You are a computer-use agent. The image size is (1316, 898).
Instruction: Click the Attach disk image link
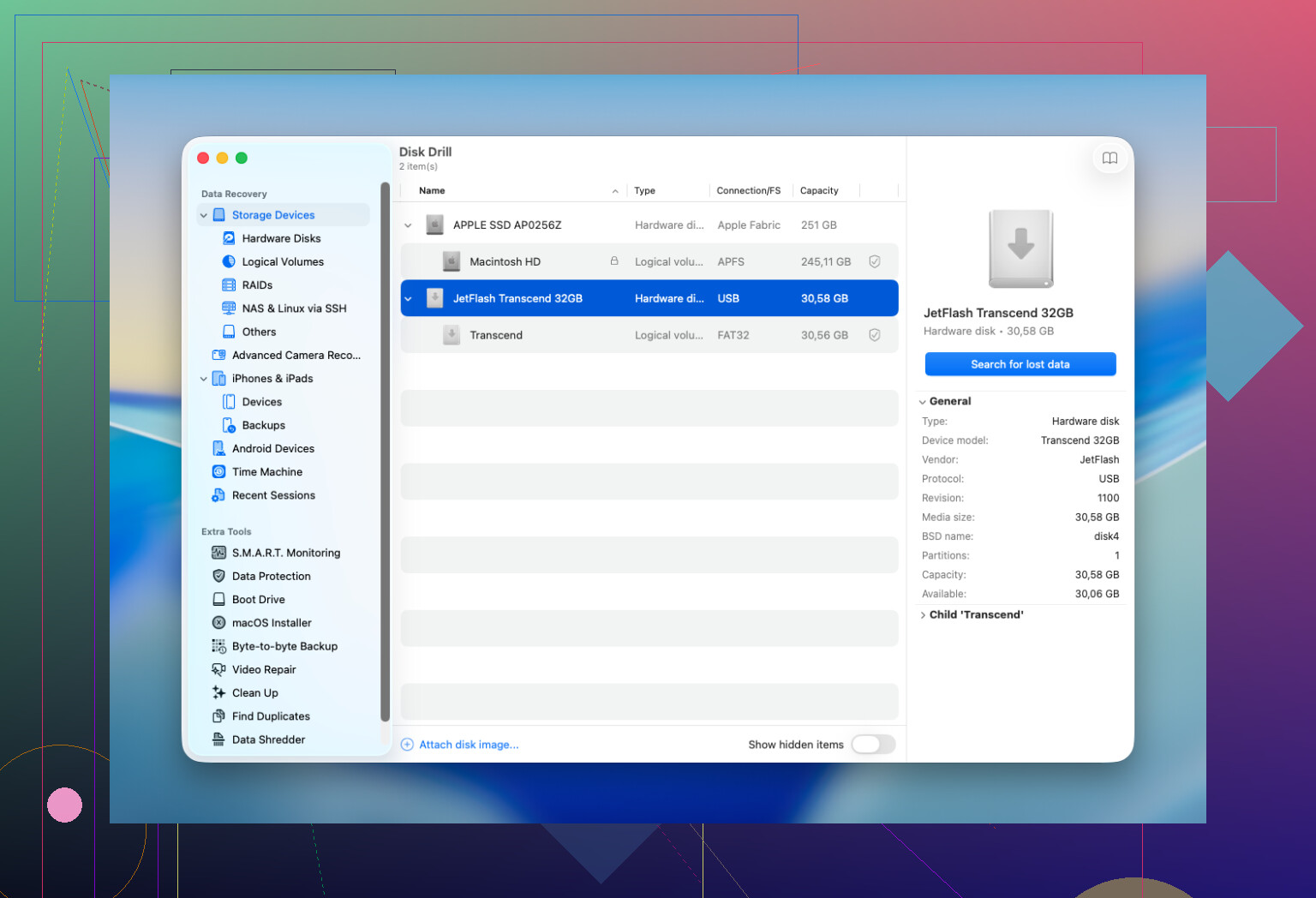(x=469, y=745)
